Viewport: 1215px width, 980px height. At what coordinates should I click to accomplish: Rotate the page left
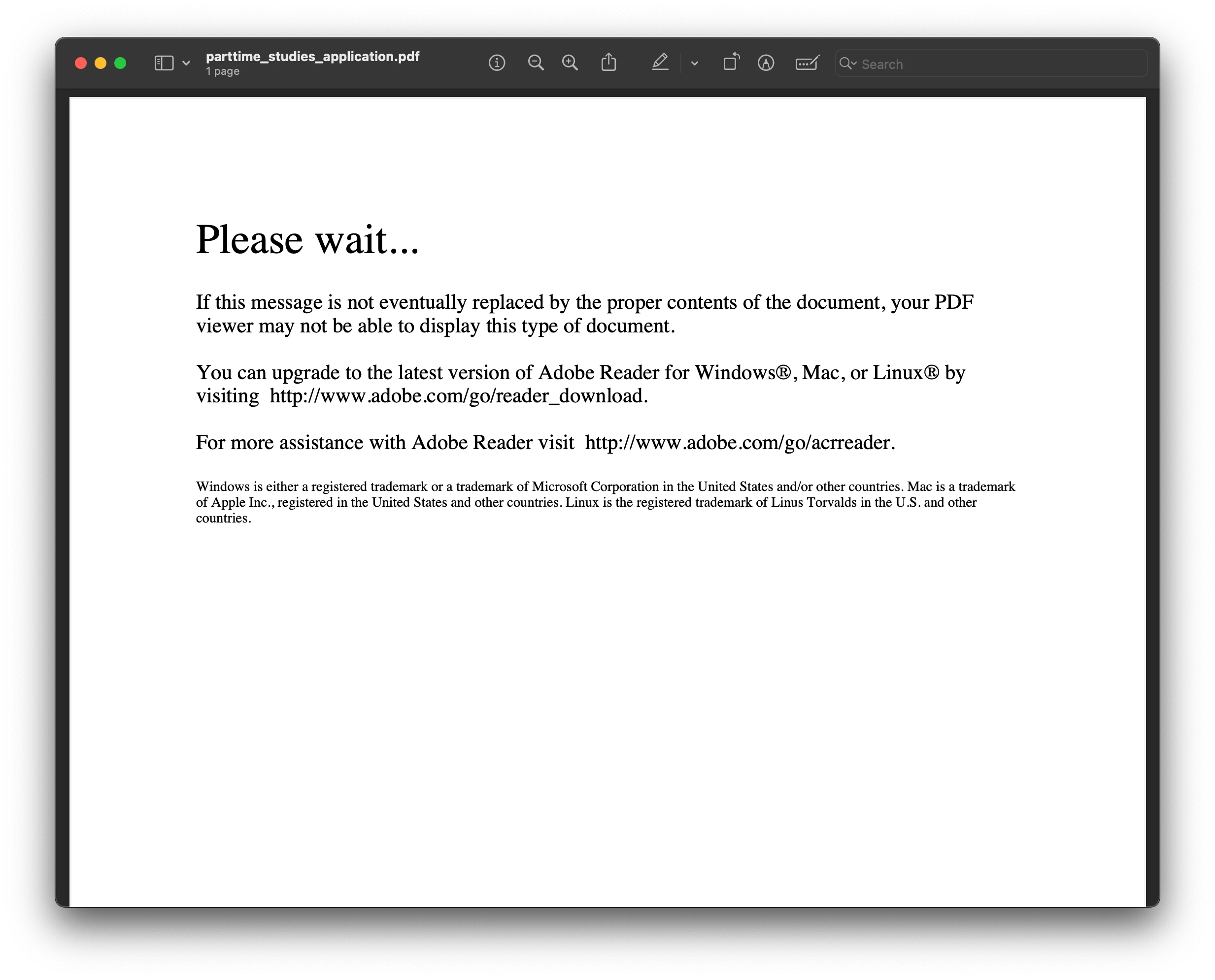731,62
